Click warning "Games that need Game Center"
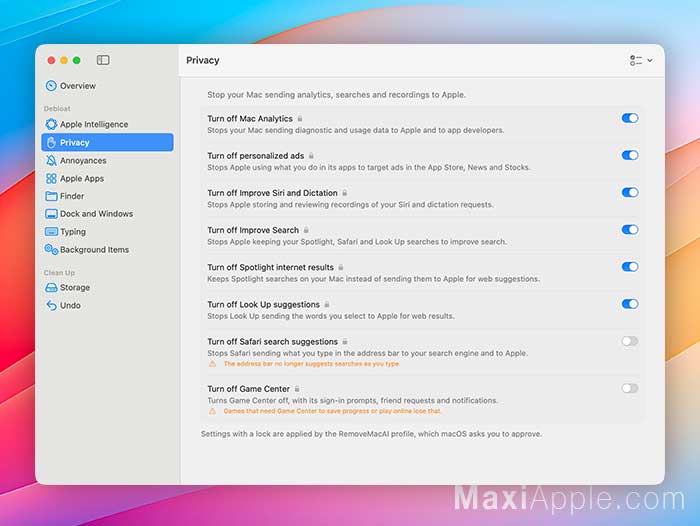 333,411
